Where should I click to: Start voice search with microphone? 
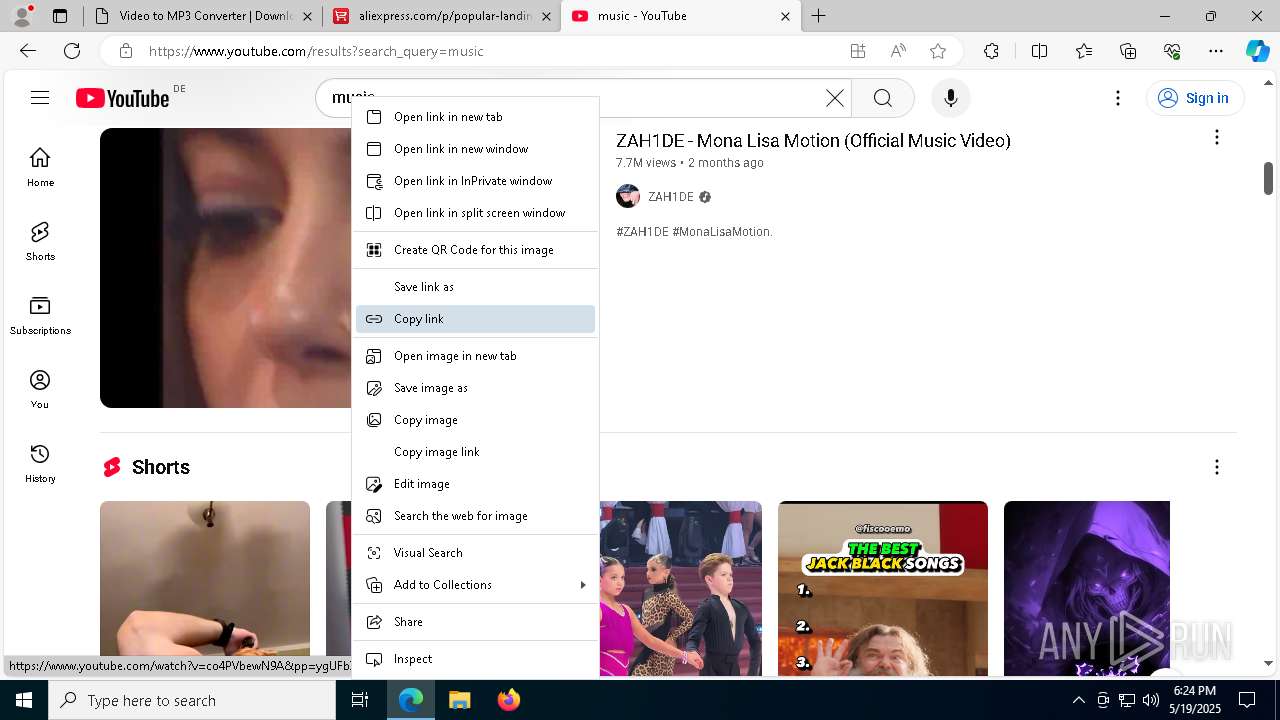coord(950,98)
